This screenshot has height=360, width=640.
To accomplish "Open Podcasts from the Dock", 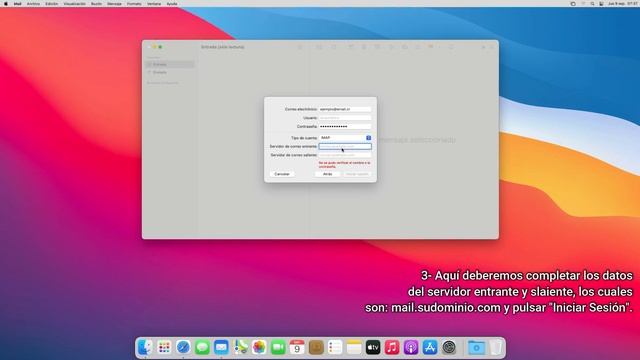I will (411, 347).
